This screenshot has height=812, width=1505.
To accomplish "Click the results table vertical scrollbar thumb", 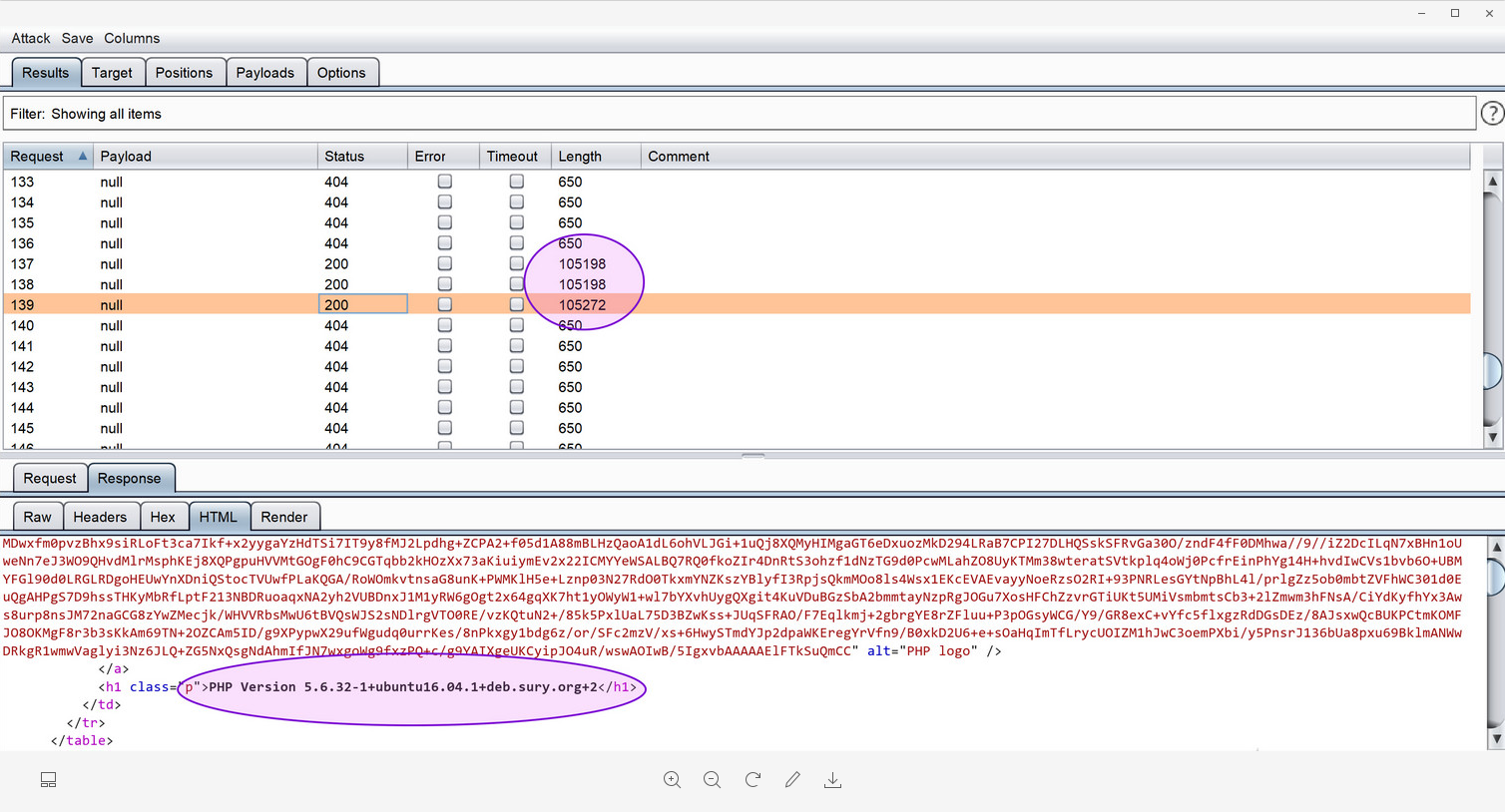I will tap(1493, 371).
